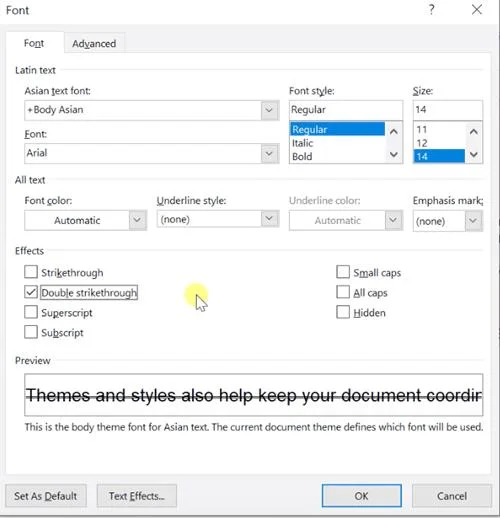Tick the Superscript checkbox
The height and width of the screenshot is (518, 500).
coord(31,312)
